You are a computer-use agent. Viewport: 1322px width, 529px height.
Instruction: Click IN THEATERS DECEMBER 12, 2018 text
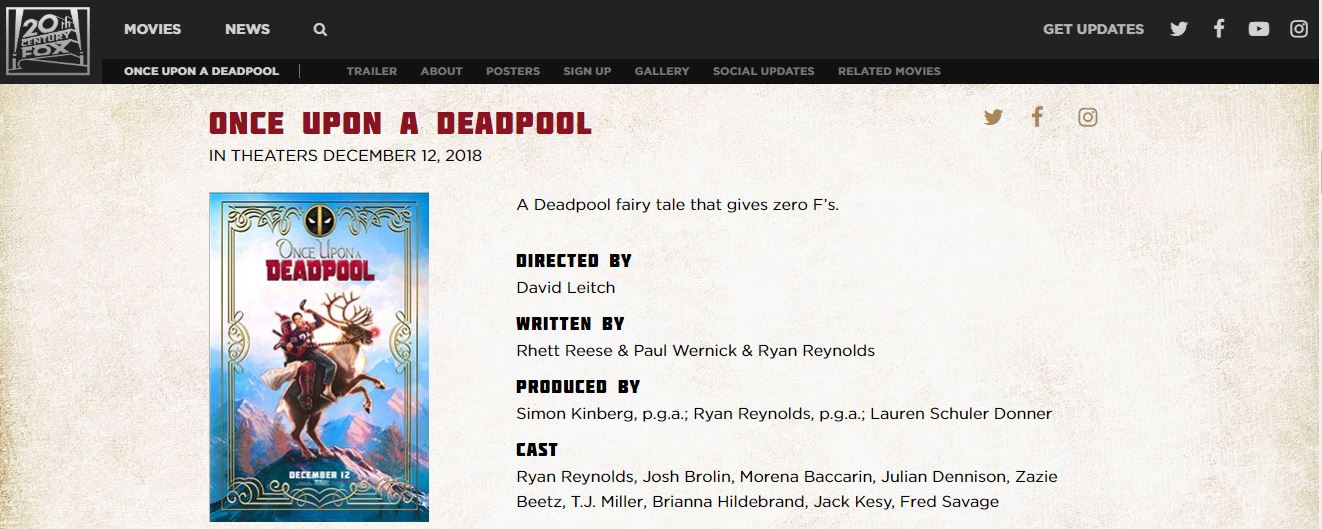[x=345, y=156]
